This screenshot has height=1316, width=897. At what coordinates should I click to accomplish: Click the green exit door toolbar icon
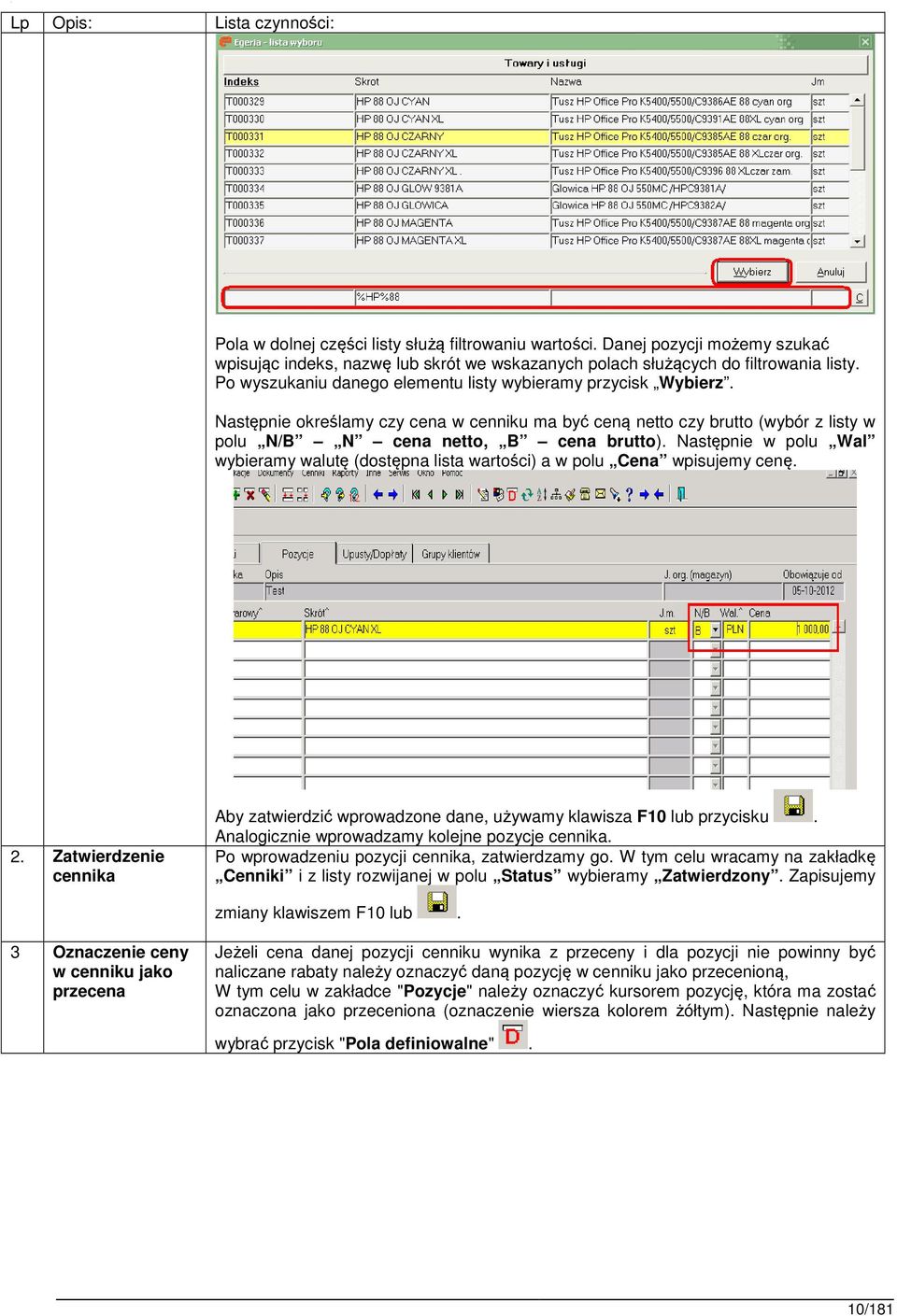[681, 495]
